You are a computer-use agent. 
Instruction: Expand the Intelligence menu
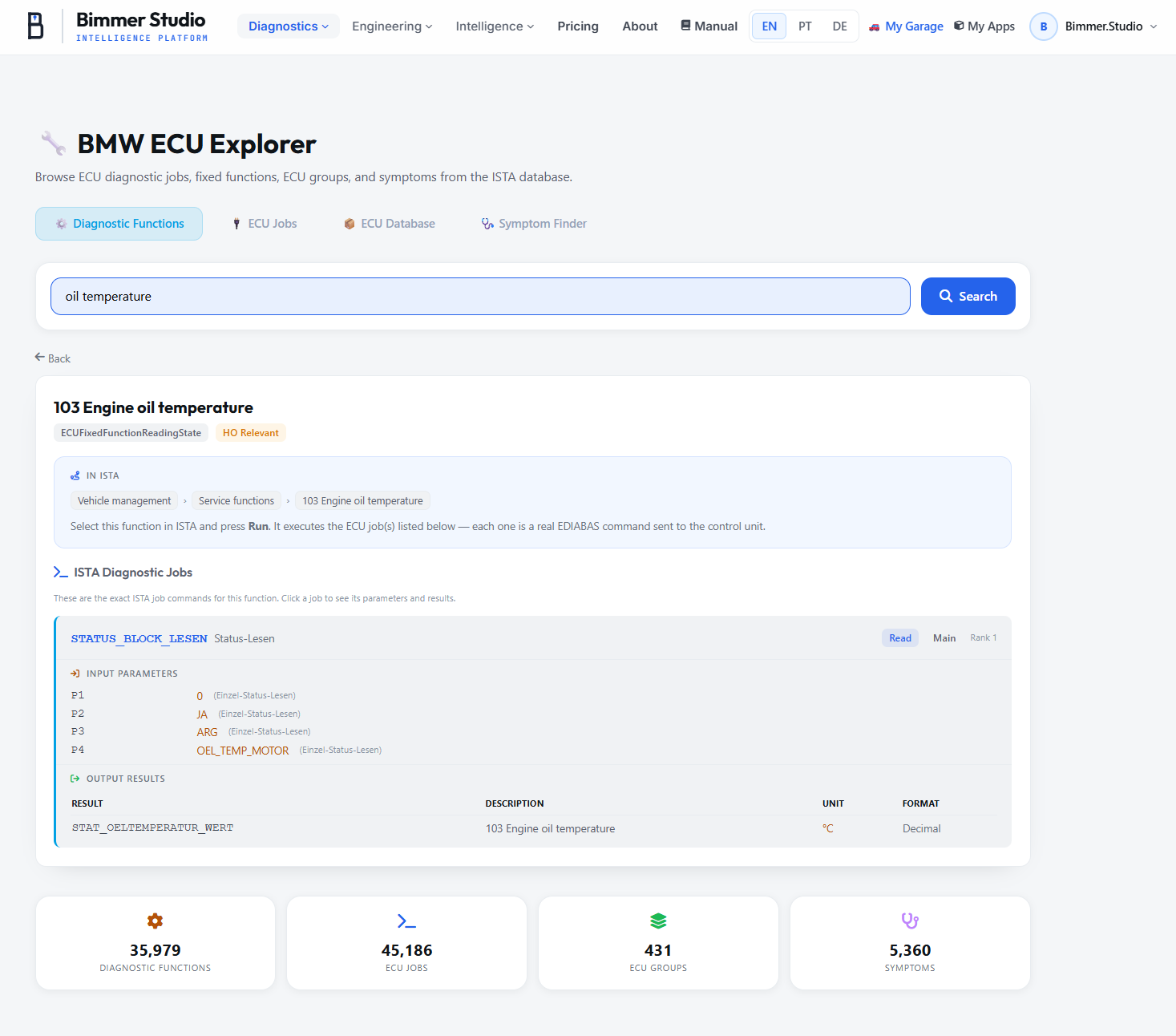[495, 26]
